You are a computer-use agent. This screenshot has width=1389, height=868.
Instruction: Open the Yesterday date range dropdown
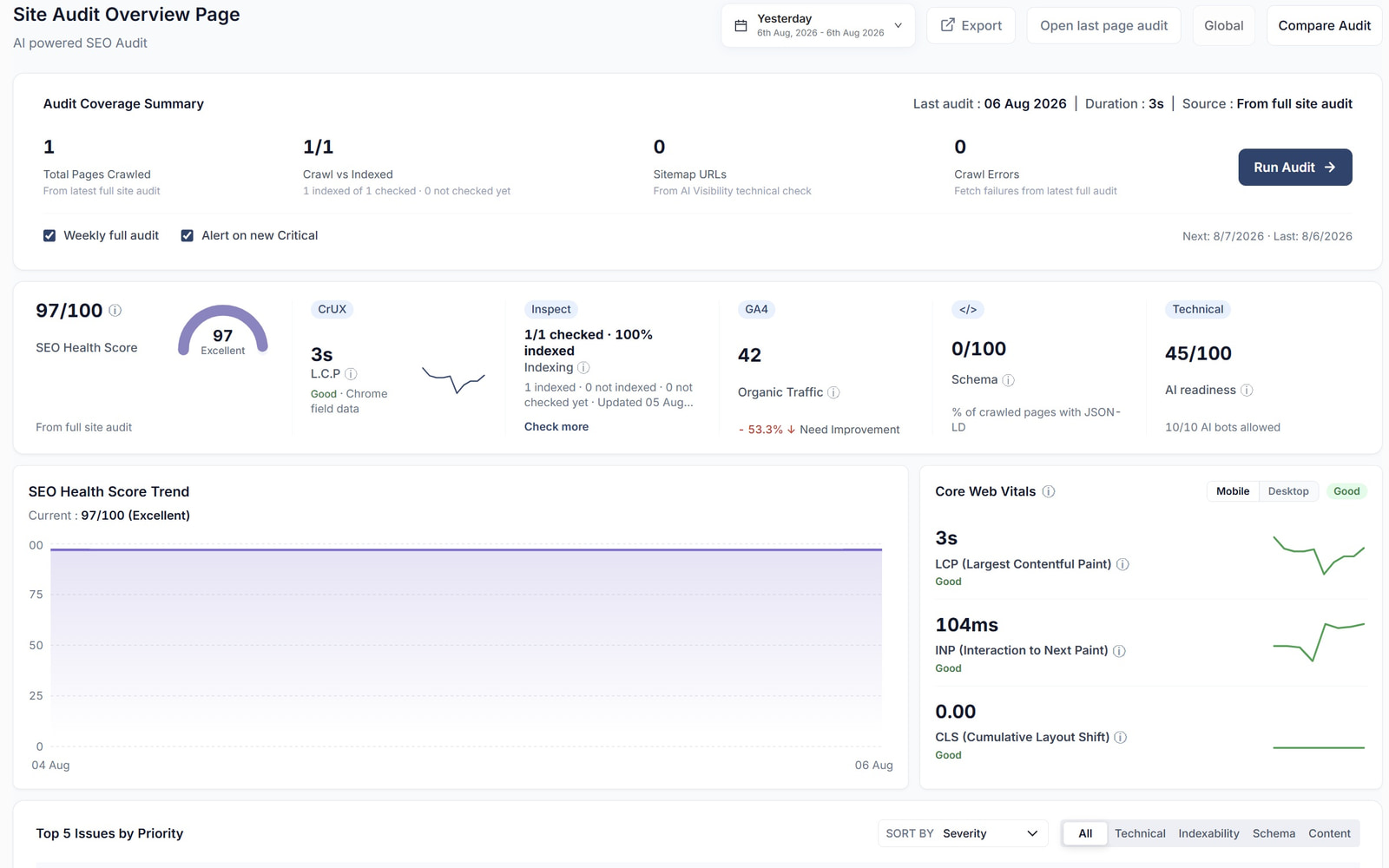coord(818,25)
